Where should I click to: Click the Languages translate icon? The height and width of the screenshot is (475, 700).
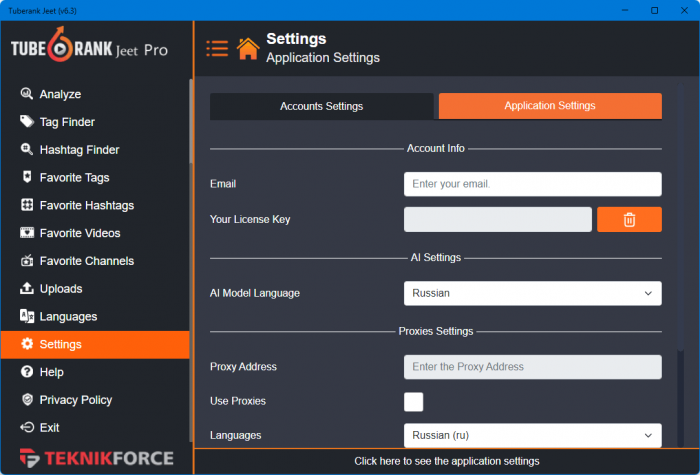click(27, 316)
